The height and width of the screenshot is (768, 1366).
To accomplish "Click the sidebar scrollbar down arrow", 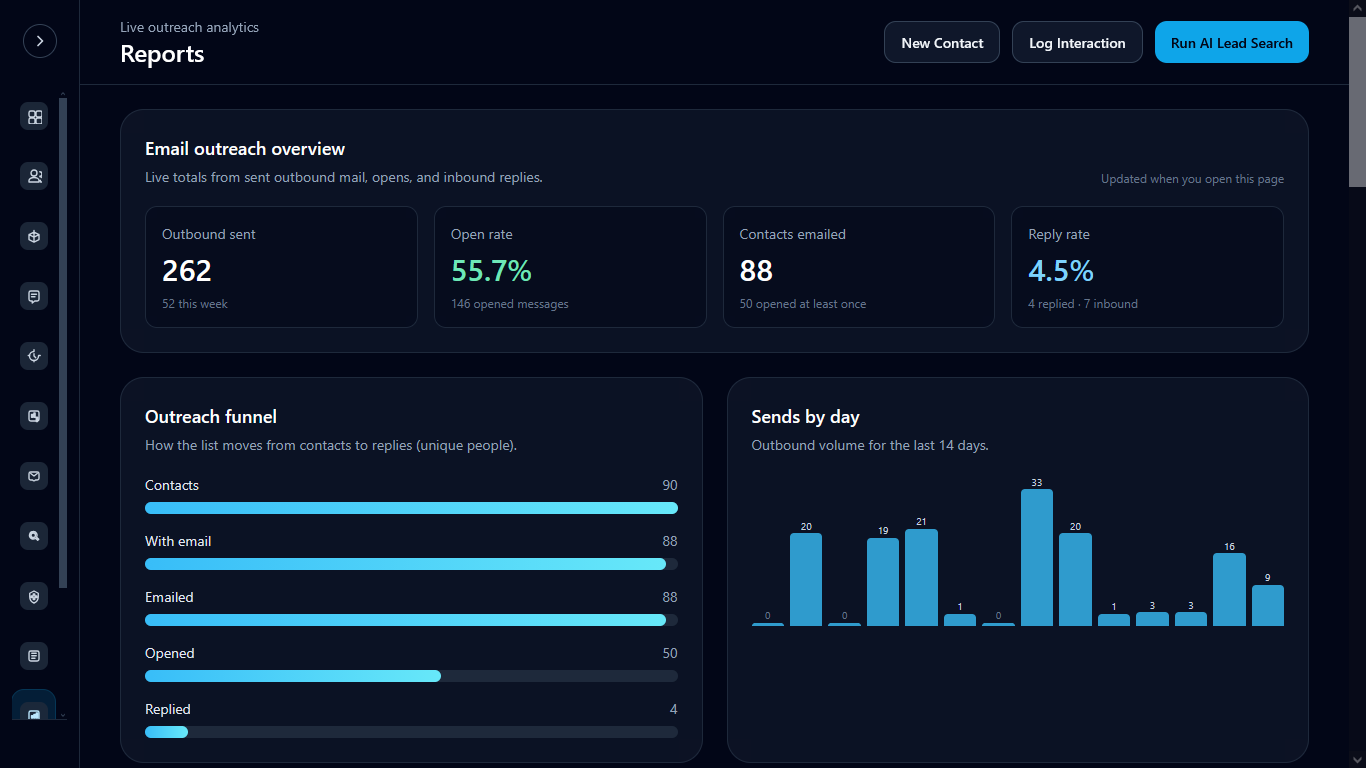I will coord(63,715).
